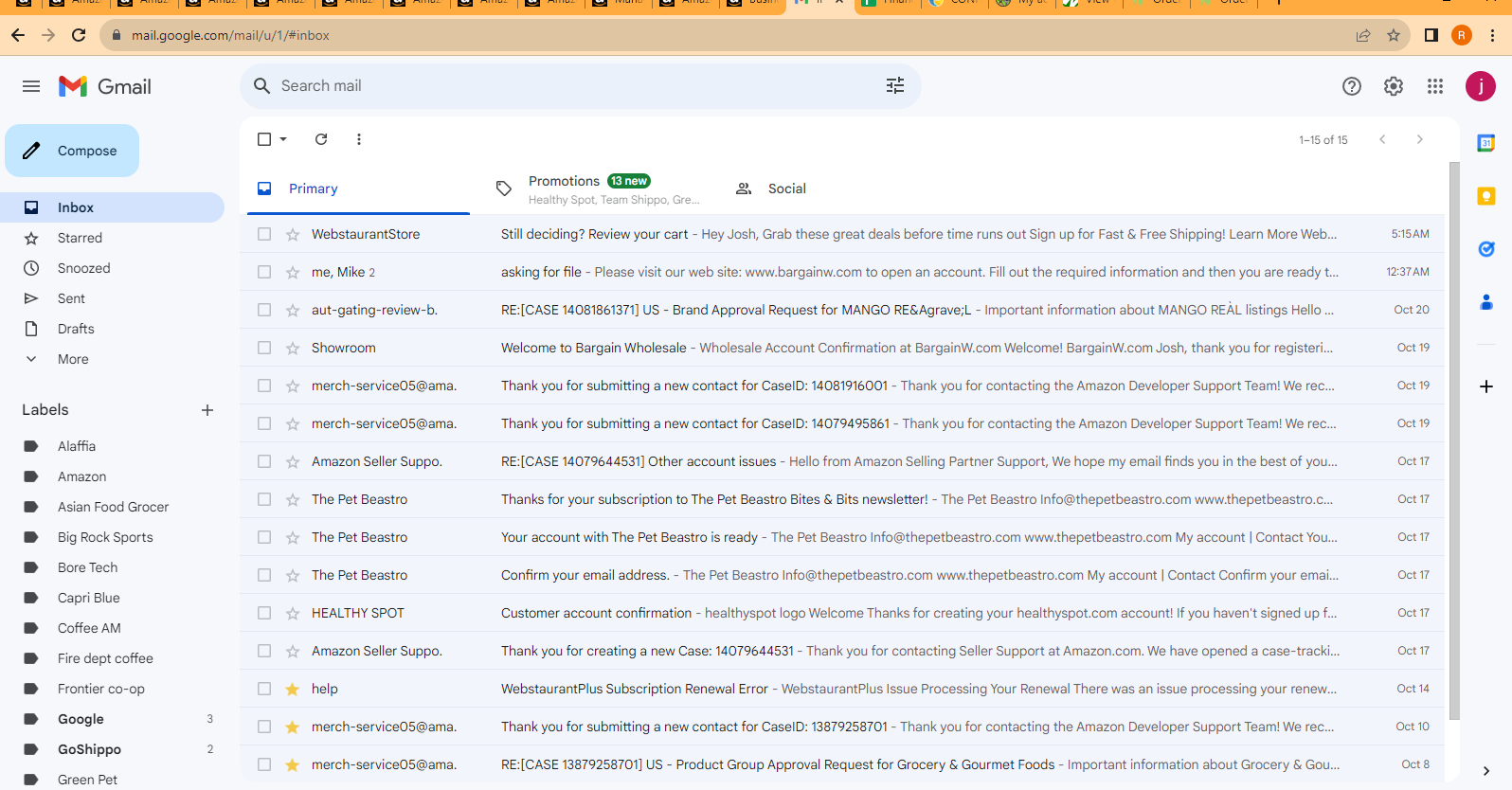Viewport: 1512px width, 790px height.
Task: Select the WebstaurantStore email checkbox
Action: 264,234
